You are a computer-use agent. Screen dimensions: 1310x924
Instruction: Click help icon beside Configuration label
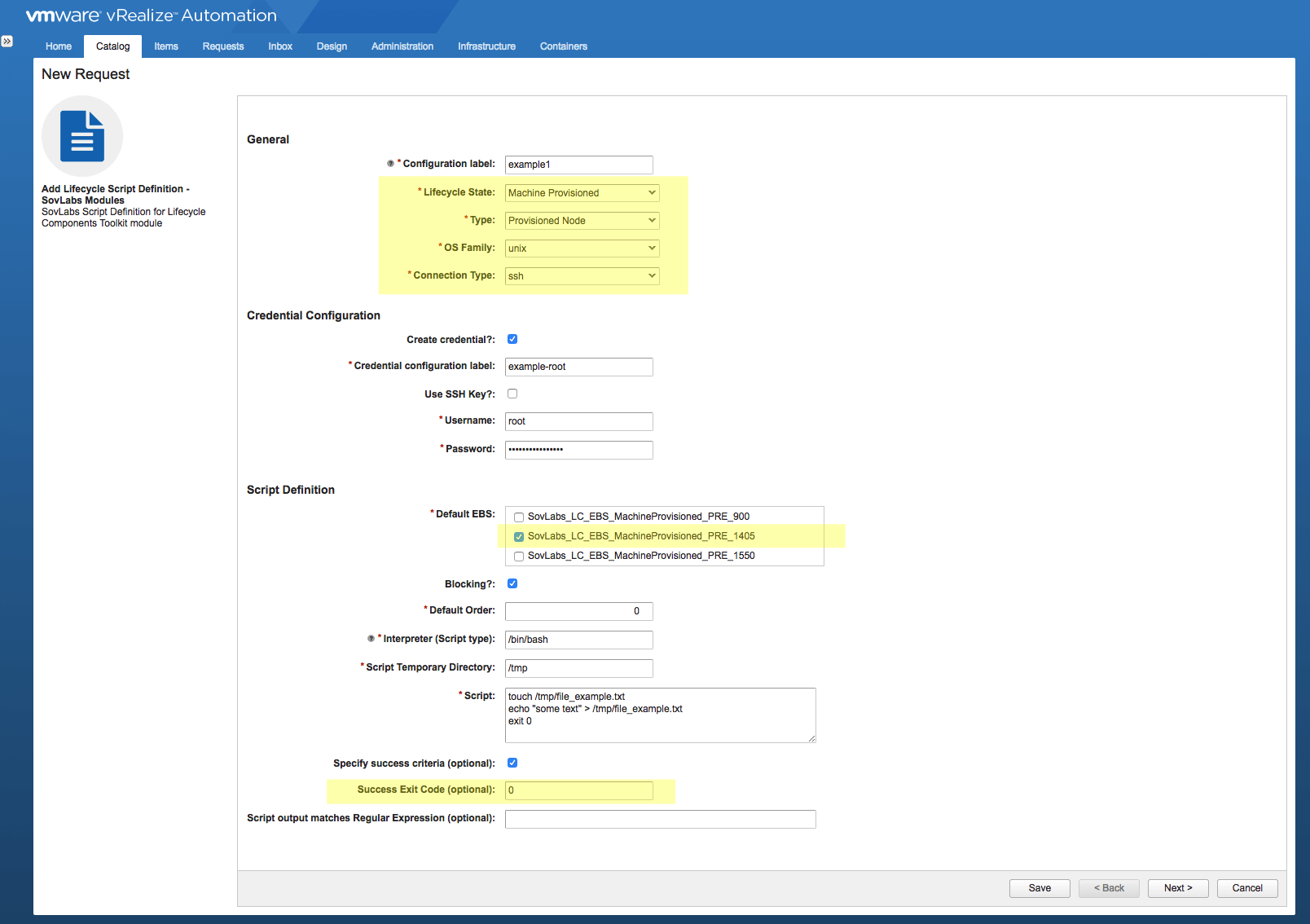point(390,164)
